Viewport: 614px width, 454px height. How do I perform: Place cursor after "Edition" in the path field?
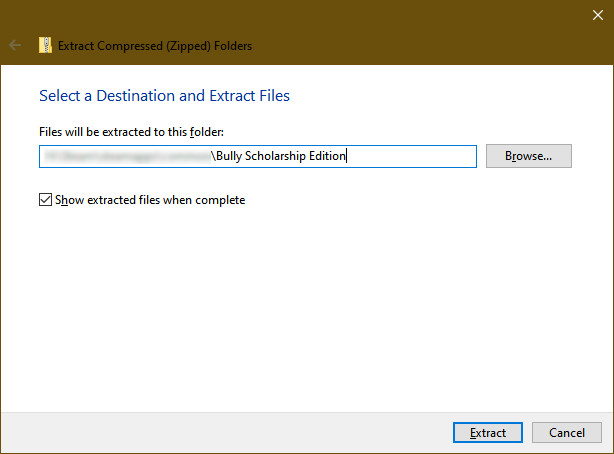pyautogui.click(x=346, y=156)
